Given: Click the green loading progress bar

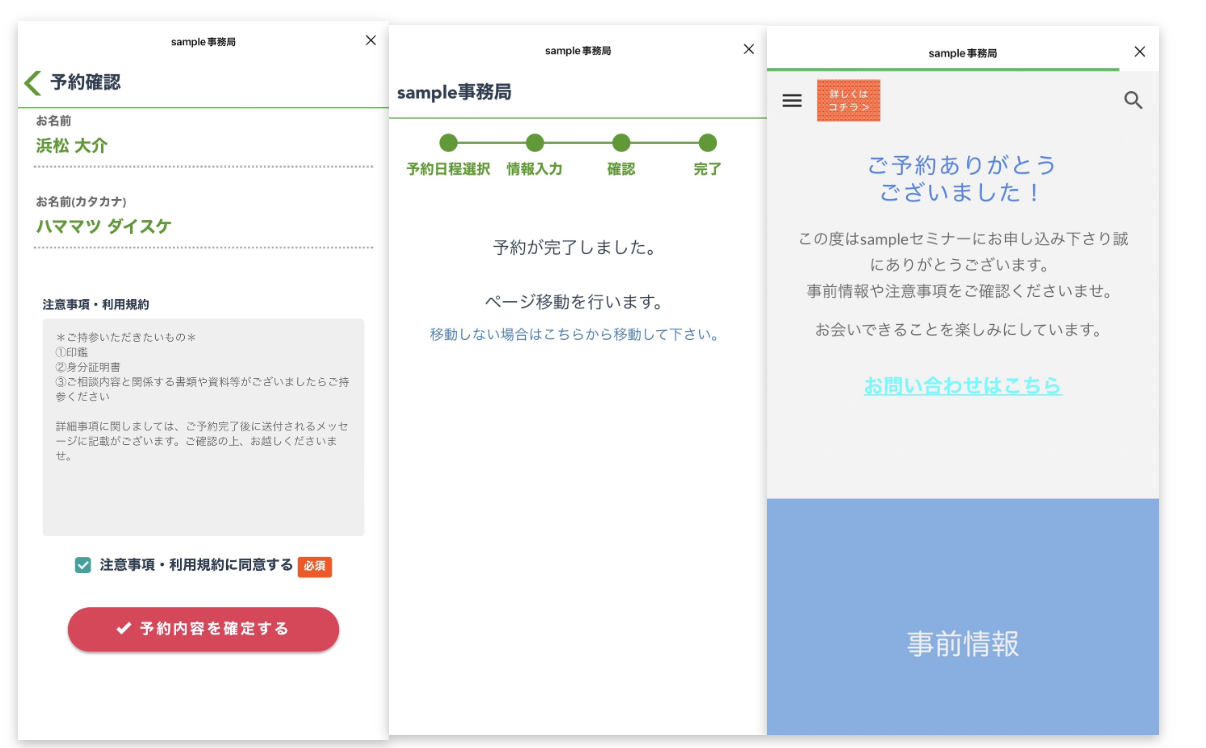Looking at the screenshot, I should point(942,69).
